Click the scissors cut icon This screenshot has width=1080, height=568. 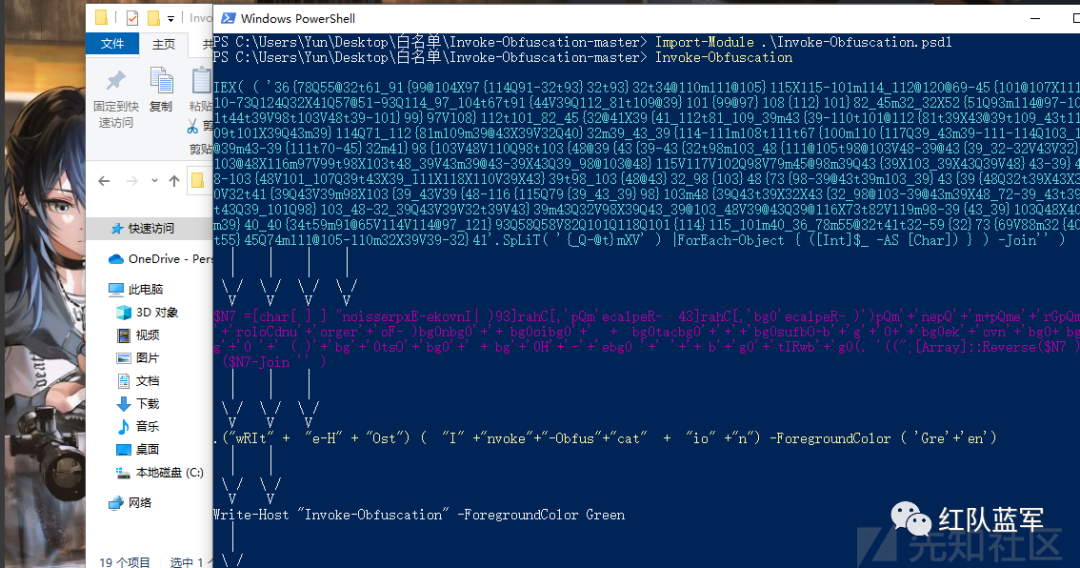point(192,126)
